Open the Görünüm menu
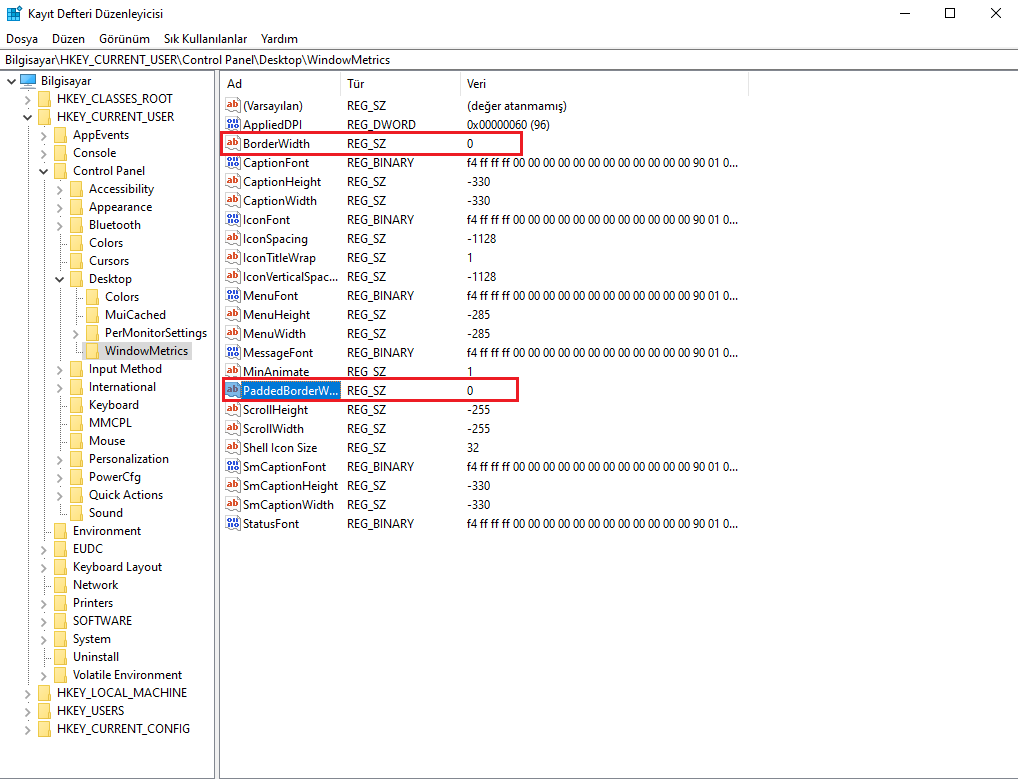 click(124, 39)
